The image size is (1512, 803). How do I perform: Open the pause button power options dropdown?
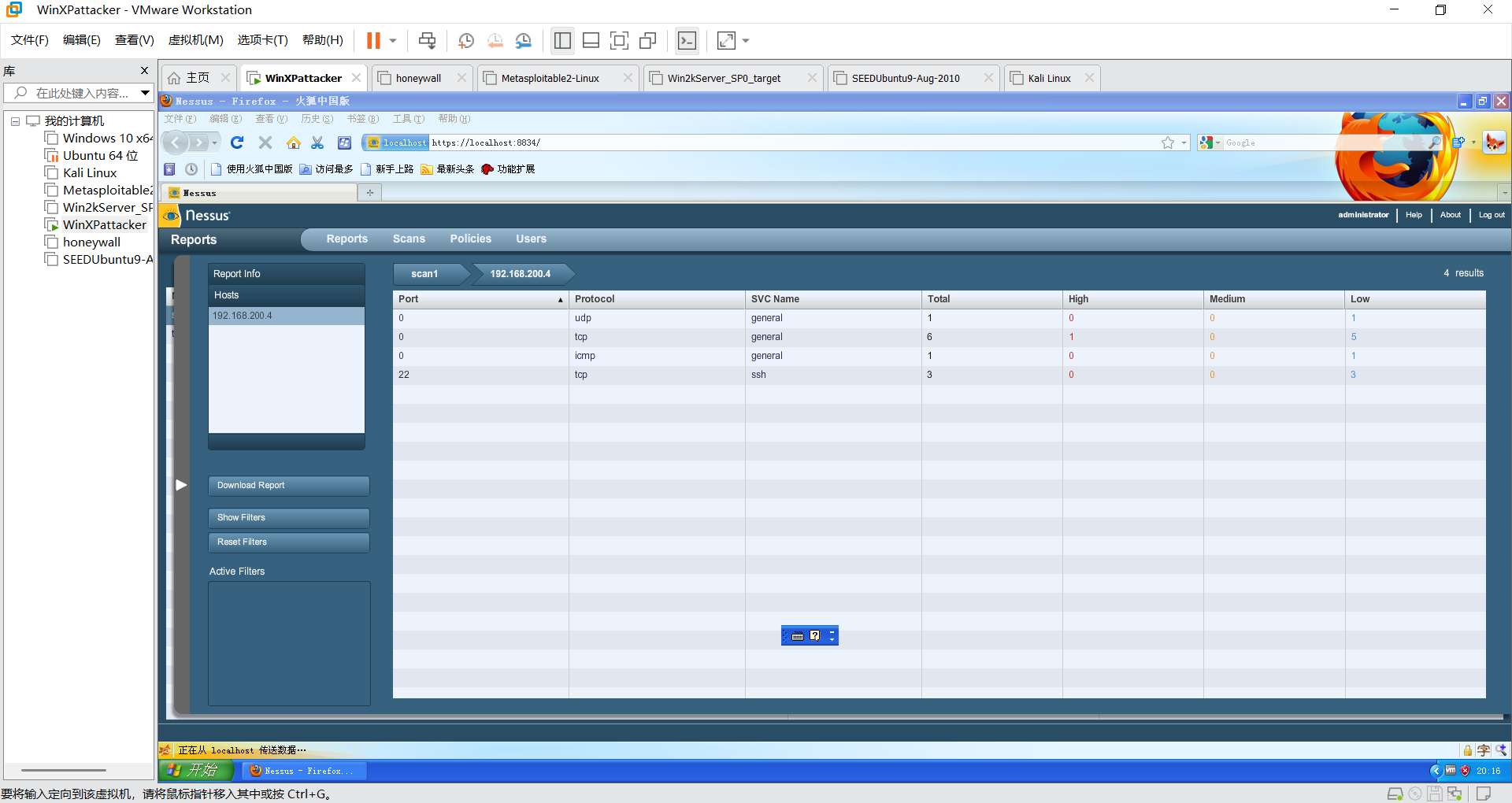click(x=393, y=41)
